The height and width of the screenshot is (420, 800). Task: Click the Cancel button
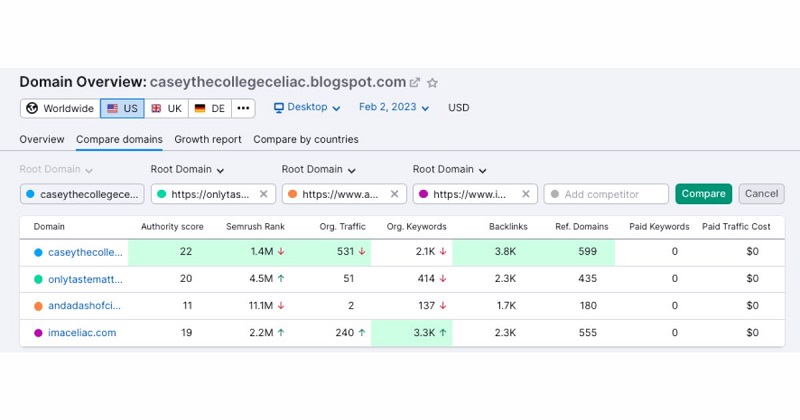(x=761, y=194)
